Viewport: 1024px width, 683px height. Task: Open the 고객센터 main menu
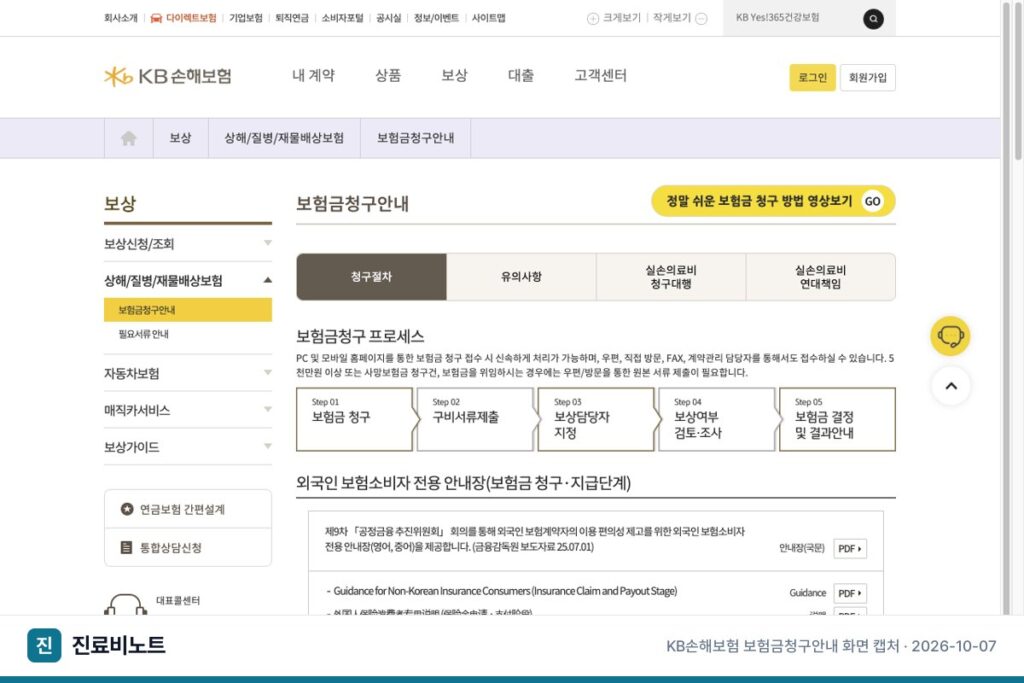click(x=601, y=76)
